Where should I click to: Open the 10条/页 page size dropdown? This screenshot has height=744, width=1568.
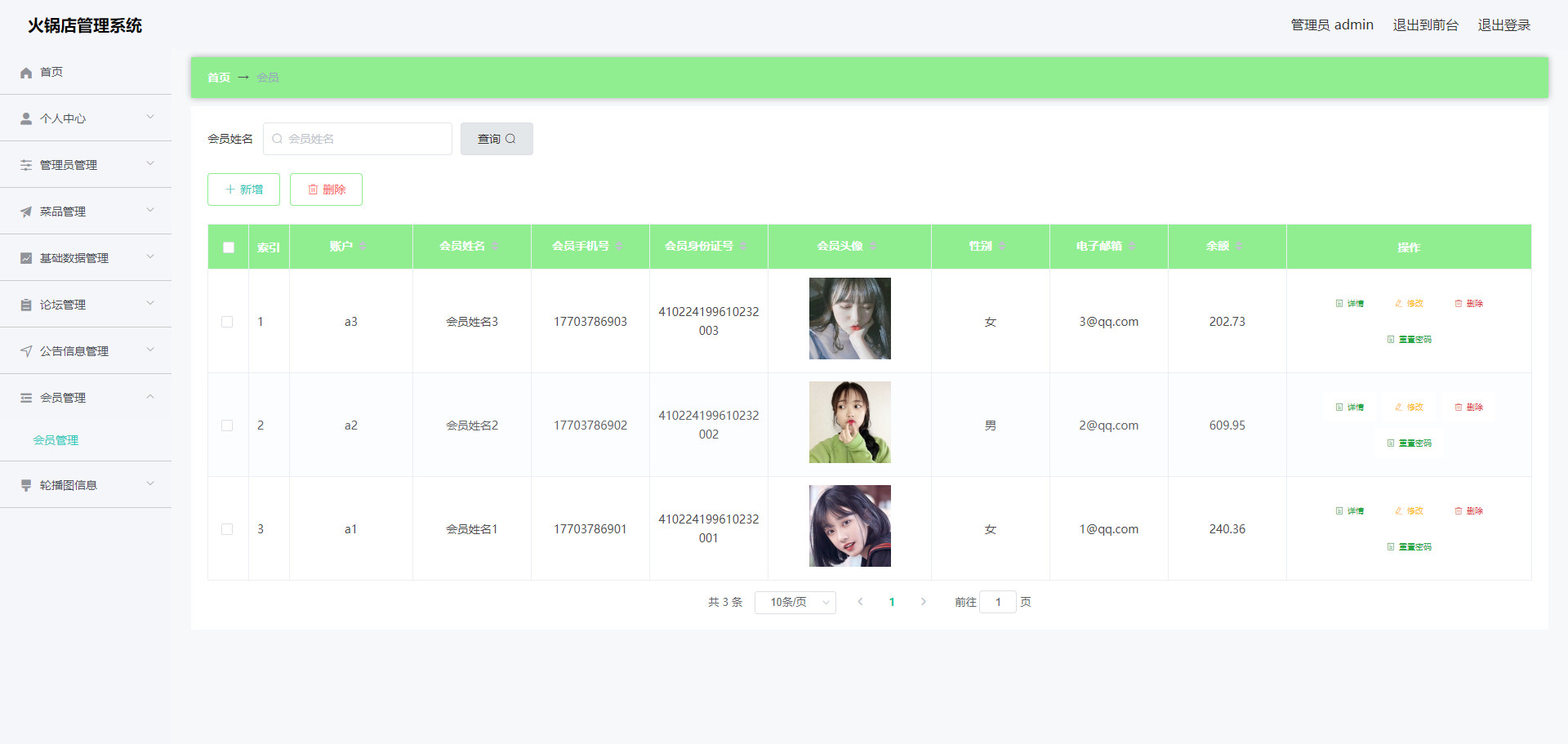click(795, 603)
